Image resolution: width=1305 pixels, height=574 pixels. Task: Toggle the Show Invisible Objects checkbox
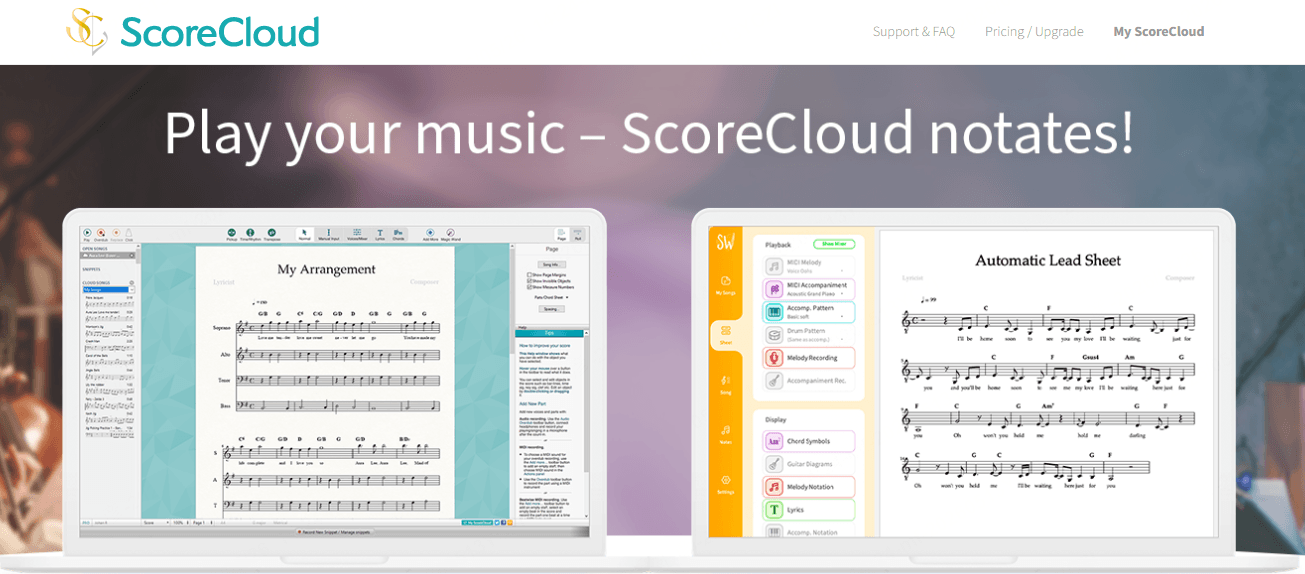pos(529,281)
